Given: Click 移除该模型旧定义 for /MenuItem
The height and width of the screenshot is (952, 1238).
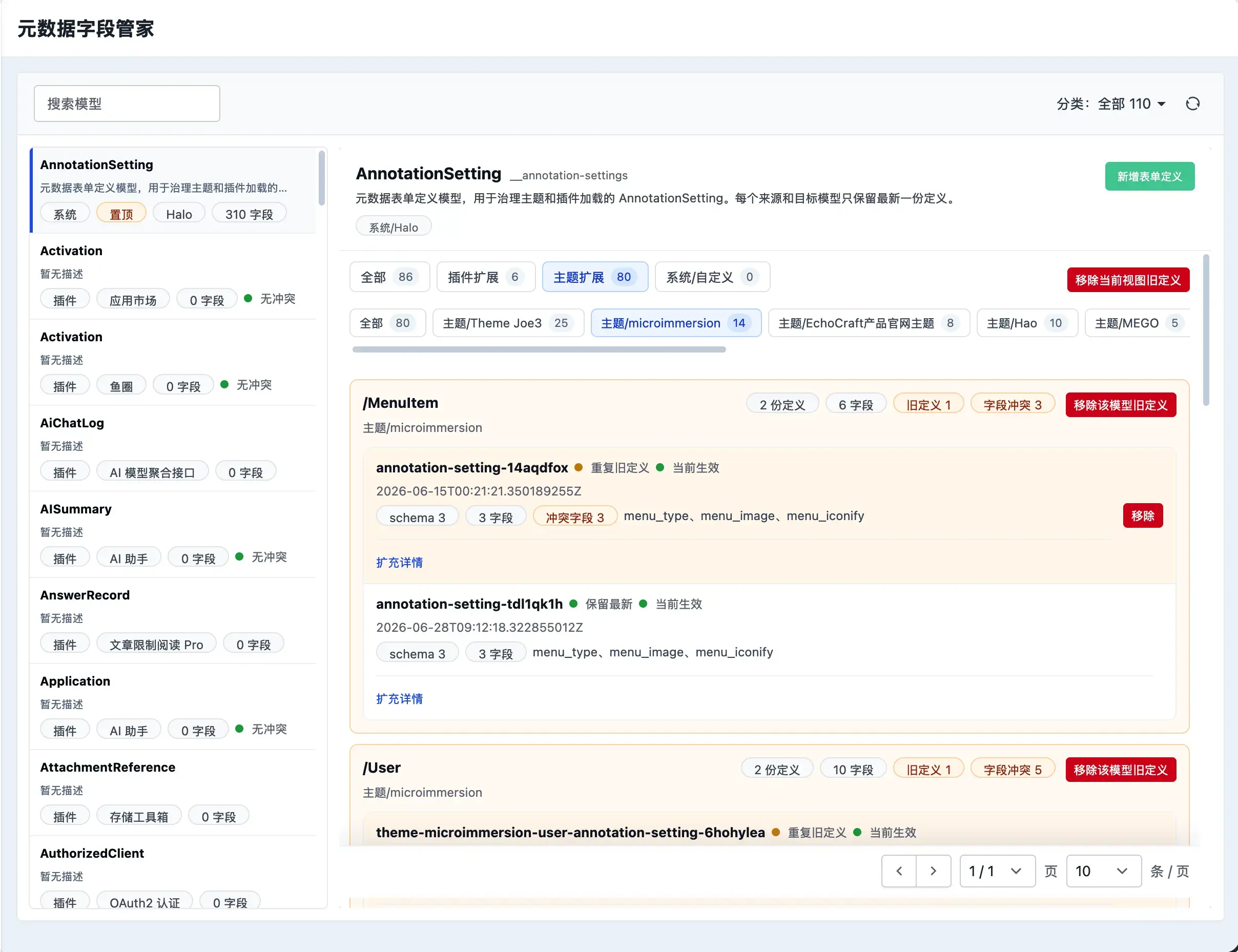Looking at the screenshot, I should click(1121, 405).
